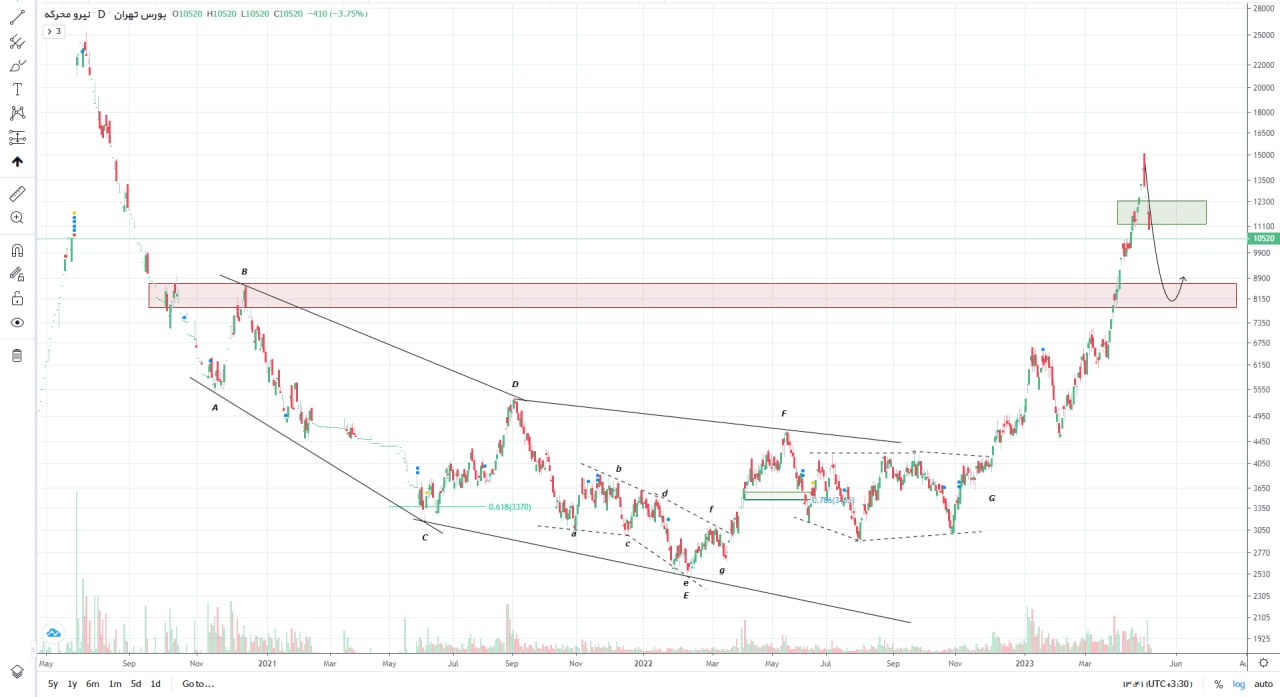Open the XABCD patterns tool
This screenshot has width=1280, height=697.
tap(17, 113)
